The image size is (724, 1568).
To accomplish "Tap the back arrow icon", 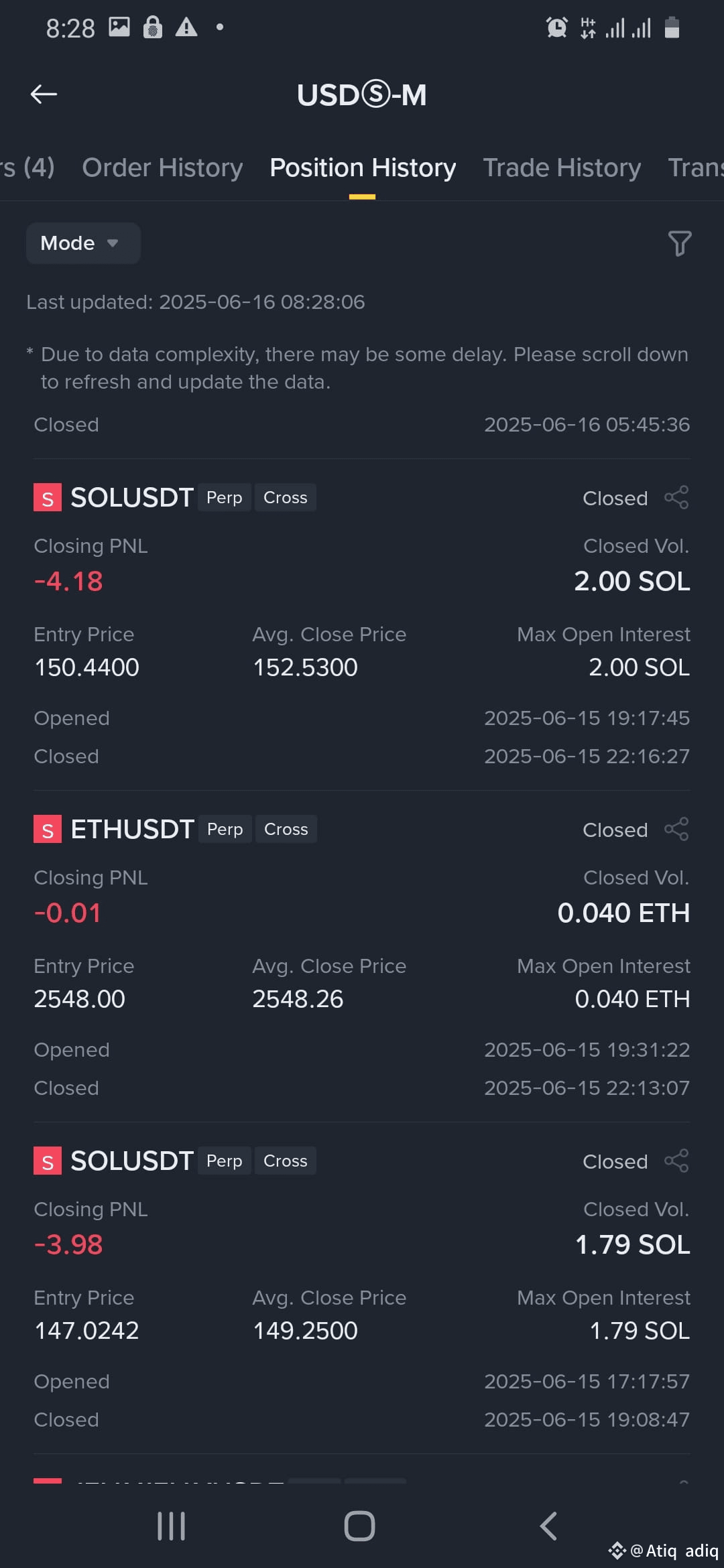I will (44, 94).
